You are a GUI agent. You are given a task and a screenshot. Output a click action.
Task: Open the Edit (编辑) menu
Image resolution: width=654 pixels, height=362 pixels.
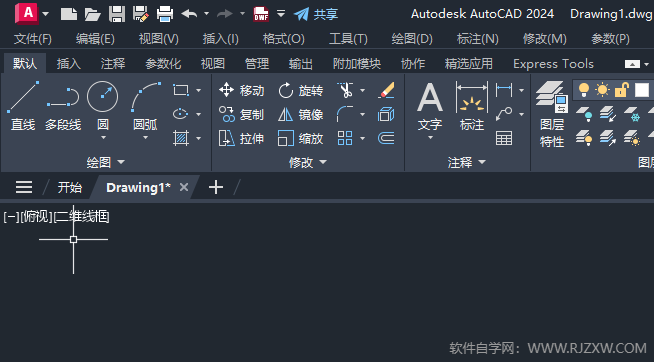[95, 39]
